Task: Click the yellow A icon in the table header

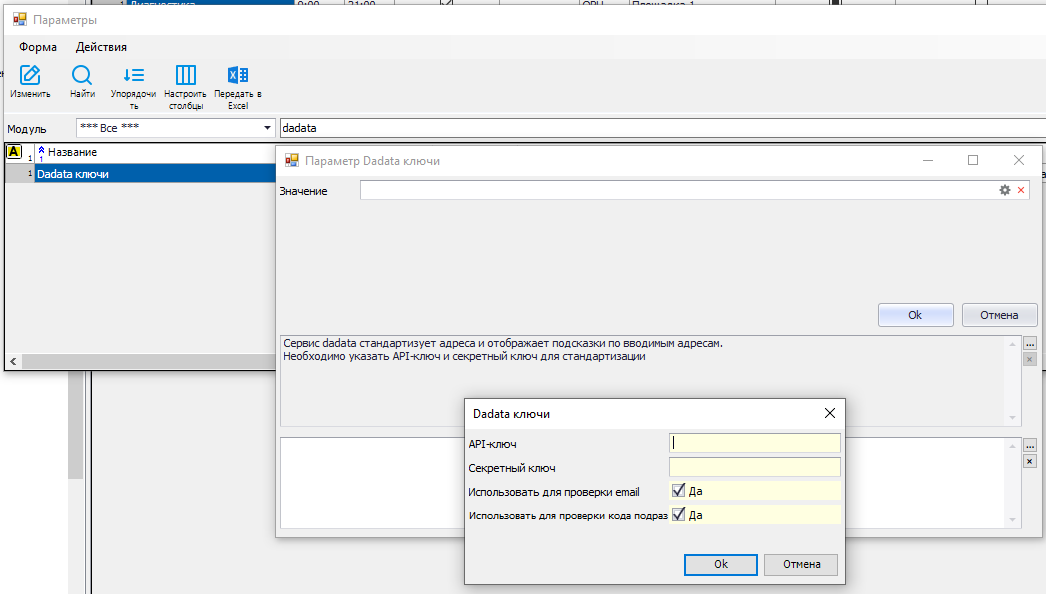Action: (x=14, y=152)
